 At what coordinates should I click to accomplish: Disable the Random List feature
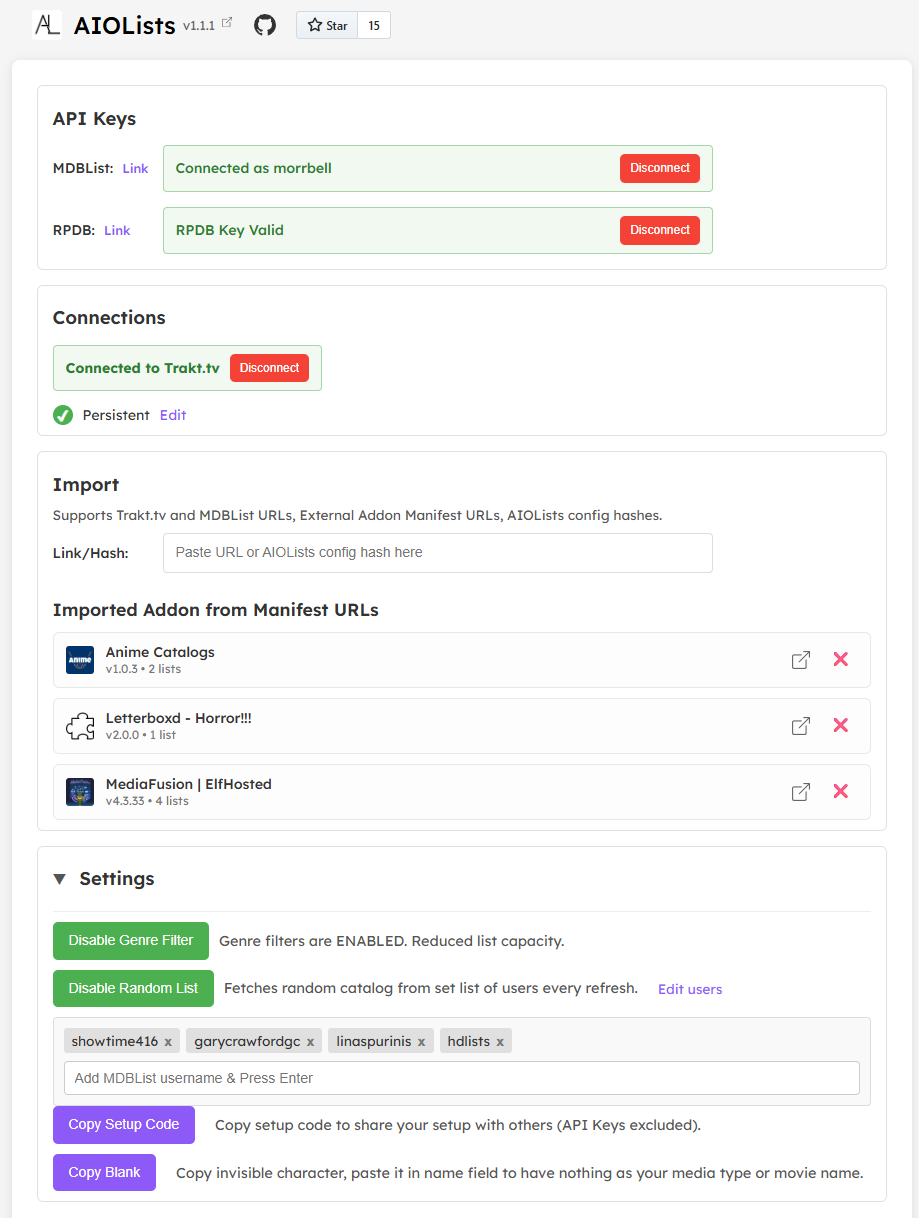[133, 989]
